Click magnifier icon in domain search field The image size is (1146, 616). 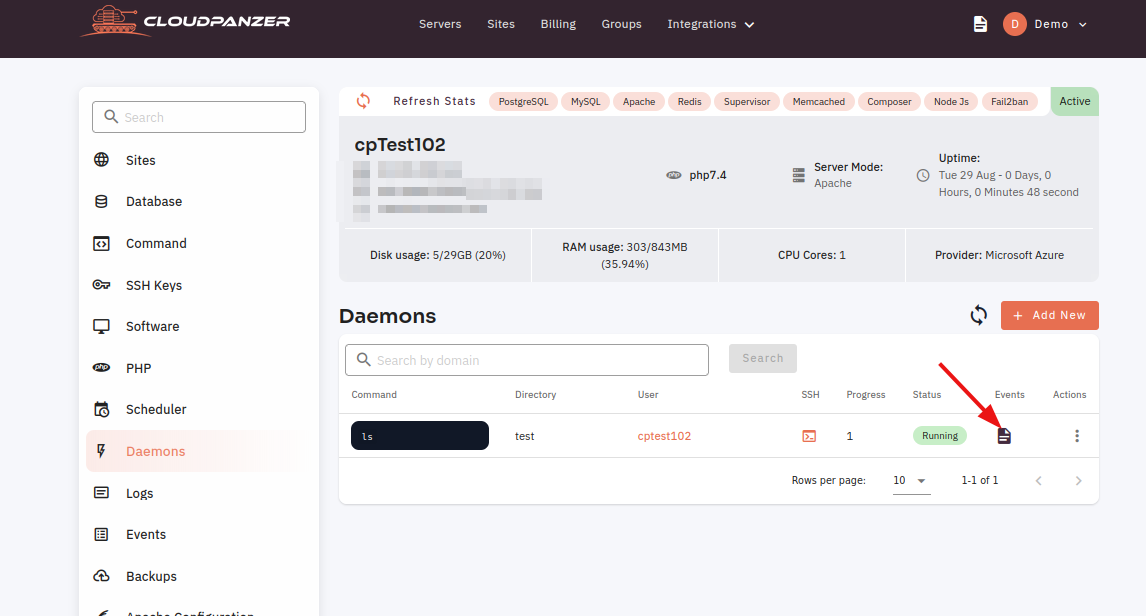[x=363, y=360]
